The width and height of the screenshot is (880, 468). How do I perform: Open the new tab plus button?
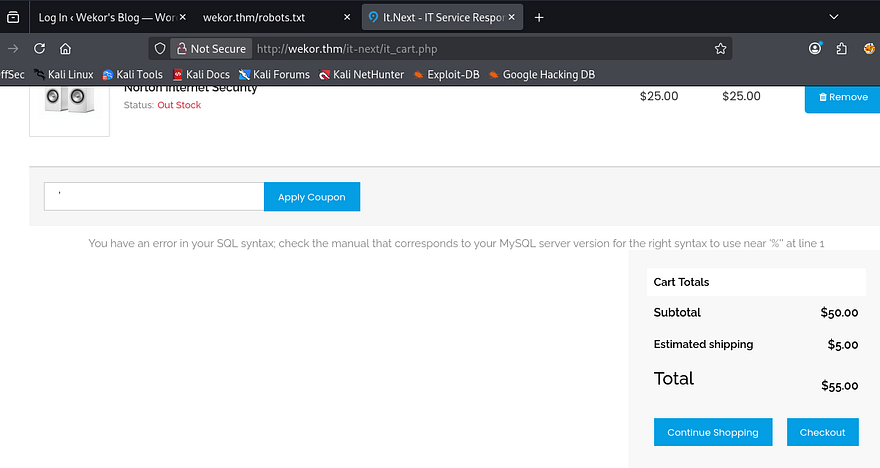click(x=539, y=17)
